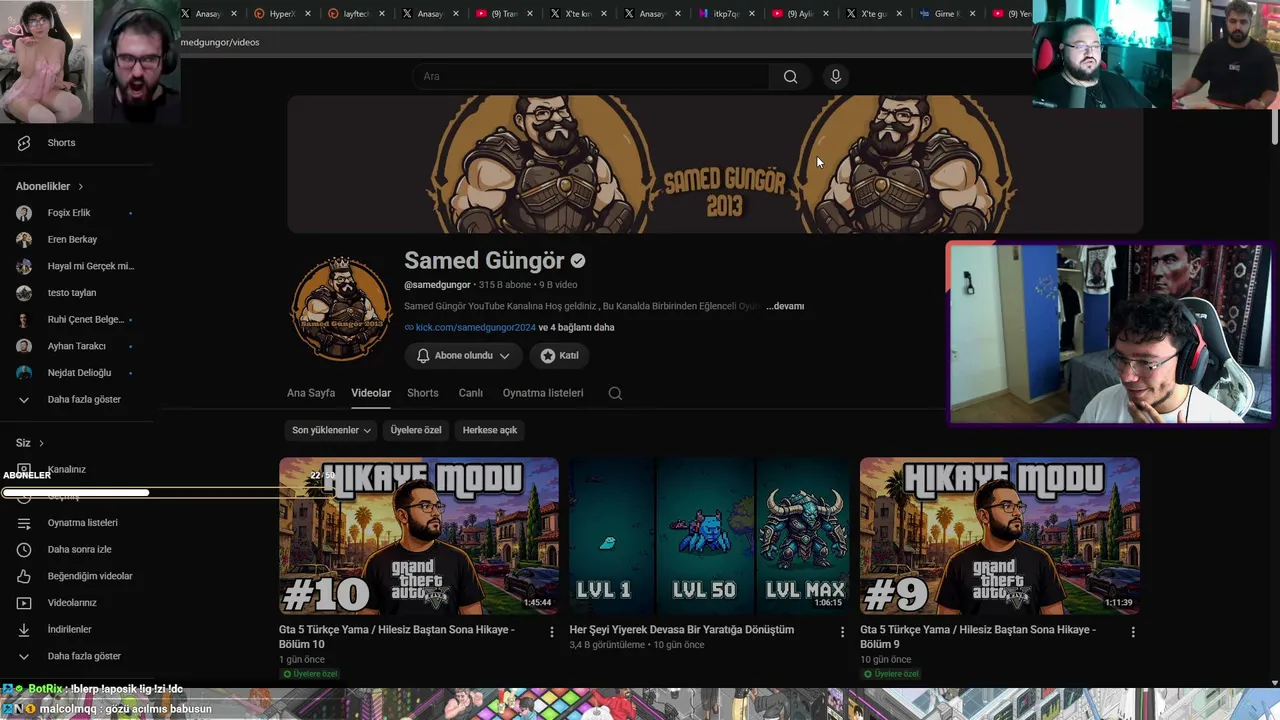This screenshot has width=1280, height=720.
Task: Click the İndirilenler download icon
Action: [x=24, y=630]
